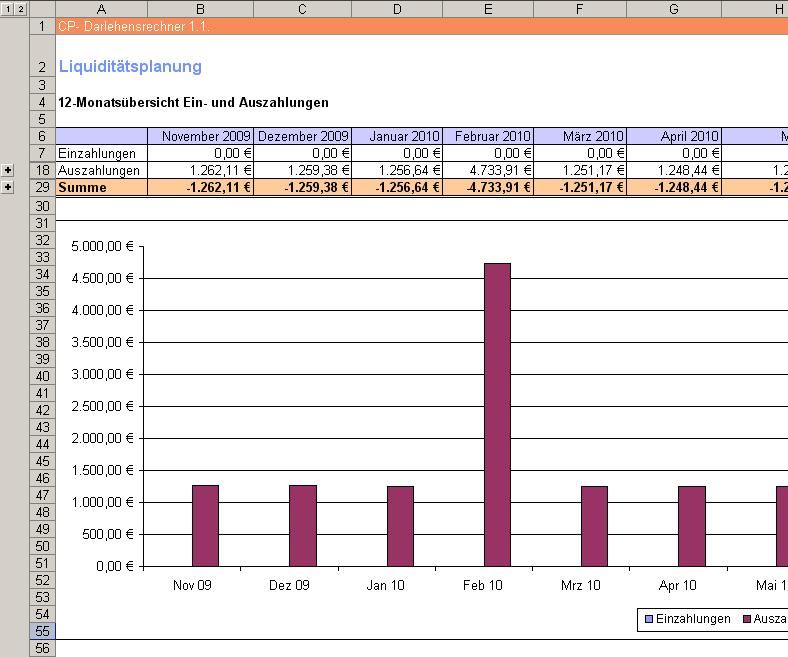Select the Einzahlungen legend label

[693, 619]
